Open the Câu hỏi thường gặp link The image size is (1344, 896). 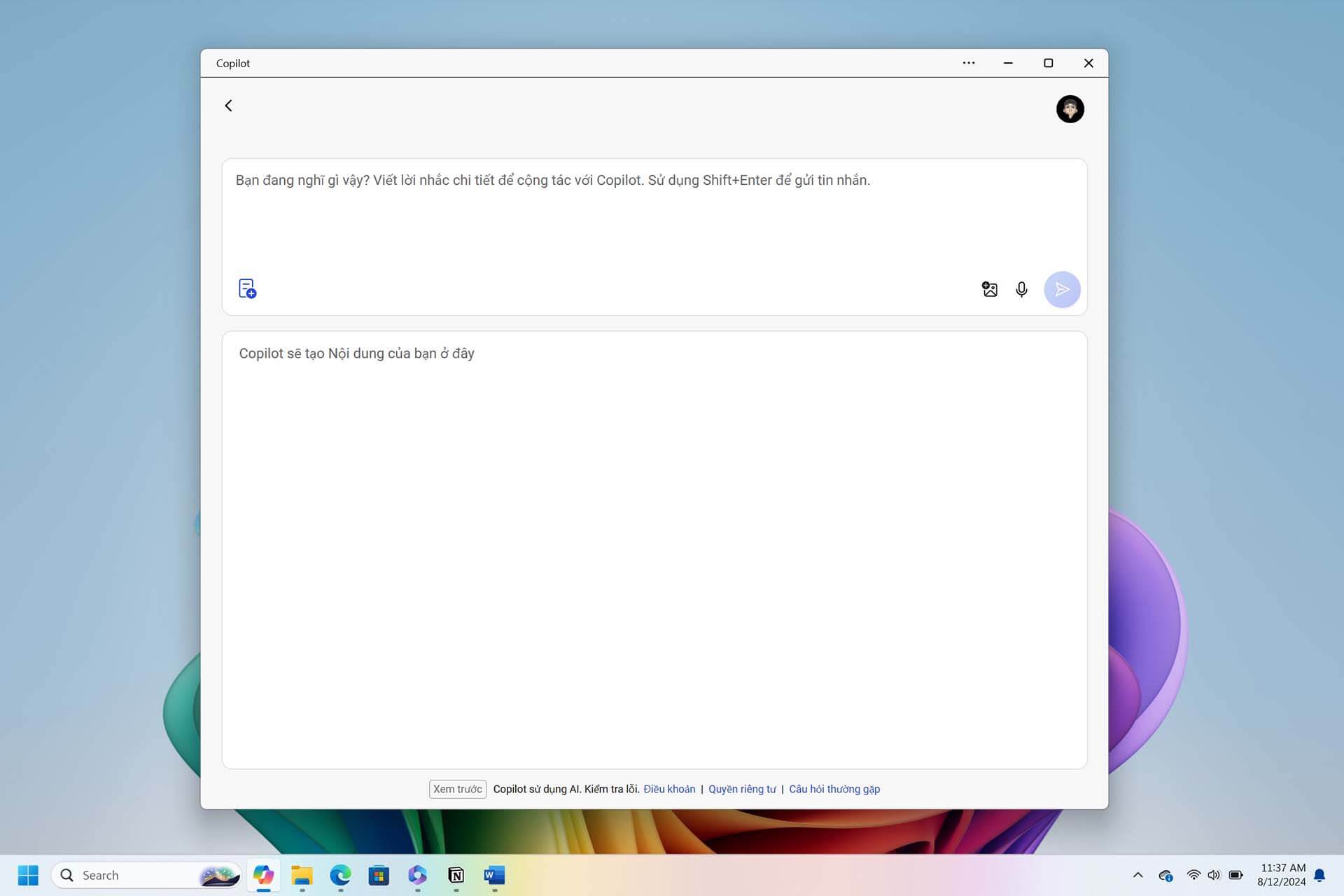pos(834,789)
